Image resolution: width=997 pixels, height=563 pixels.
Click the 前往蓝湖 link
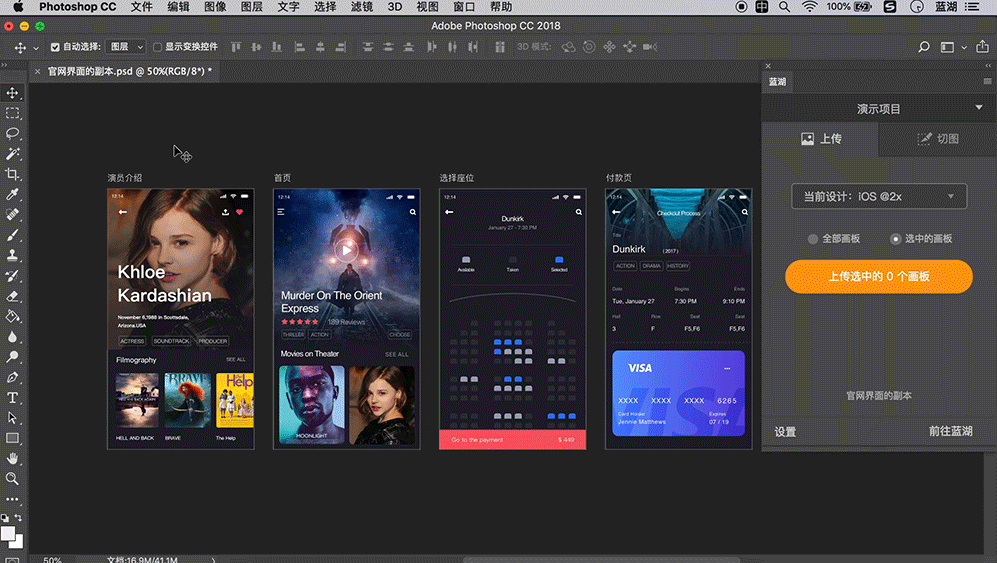click(949, 432)
